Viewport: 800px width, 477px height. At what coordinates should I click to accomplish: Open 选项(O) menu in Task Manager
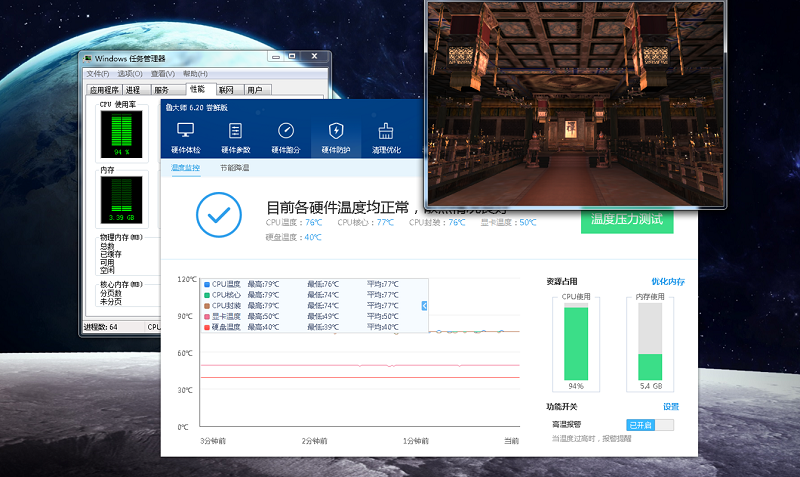point(130,73)
